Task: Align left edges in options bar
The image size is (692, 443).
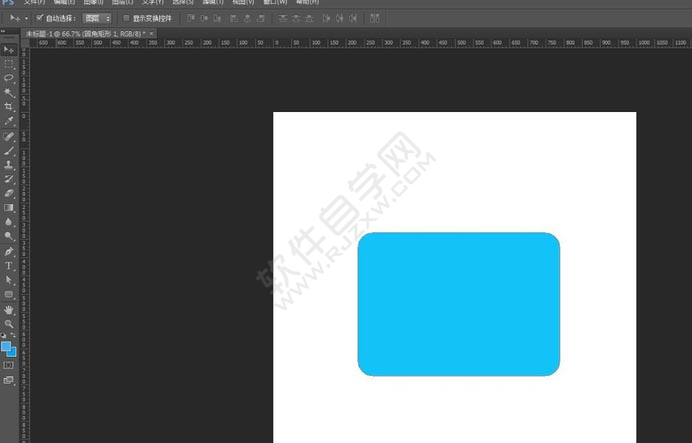Action: click(x=234, y=18)
